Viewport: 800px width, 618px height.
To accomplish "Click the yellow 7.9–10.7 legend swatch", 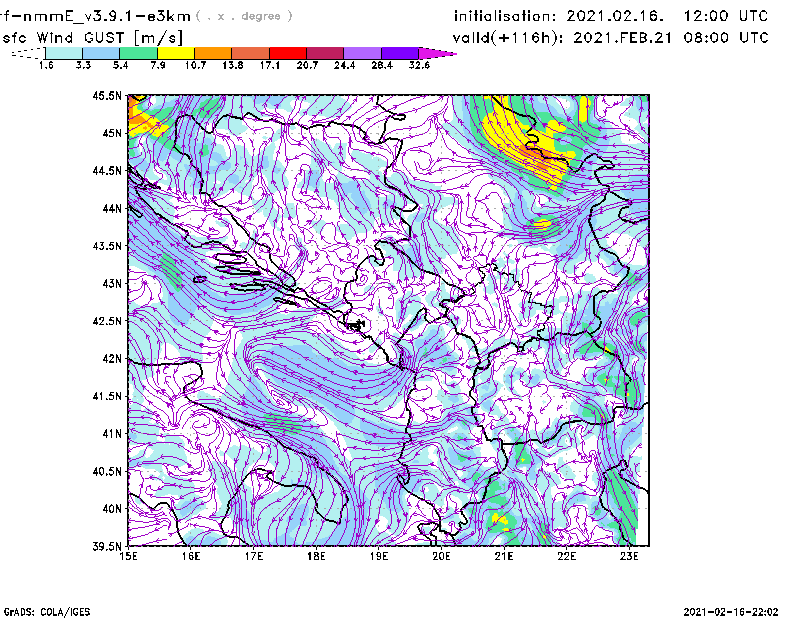I will click(176, 53).
